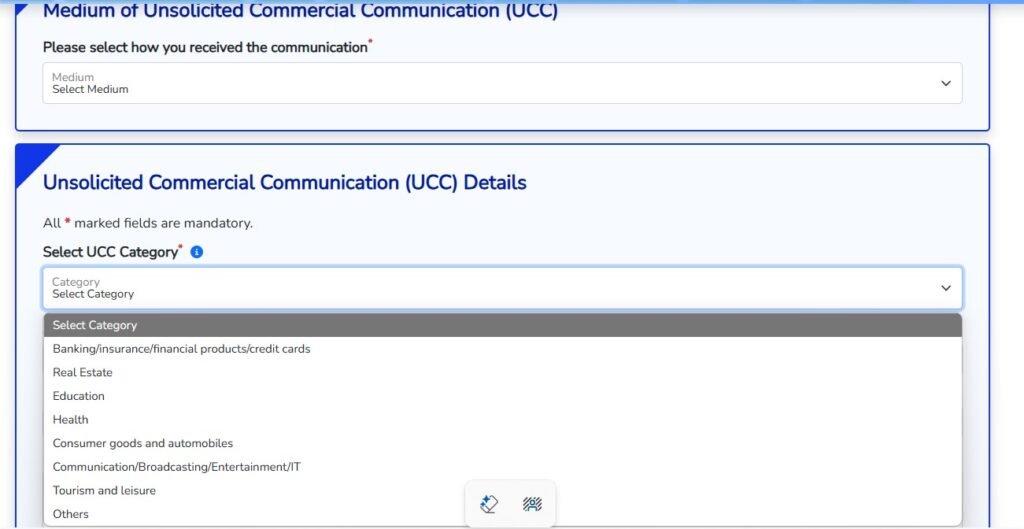Select Communication/Broadcasting/Entertainment/IT category

[x=176, y=467]
